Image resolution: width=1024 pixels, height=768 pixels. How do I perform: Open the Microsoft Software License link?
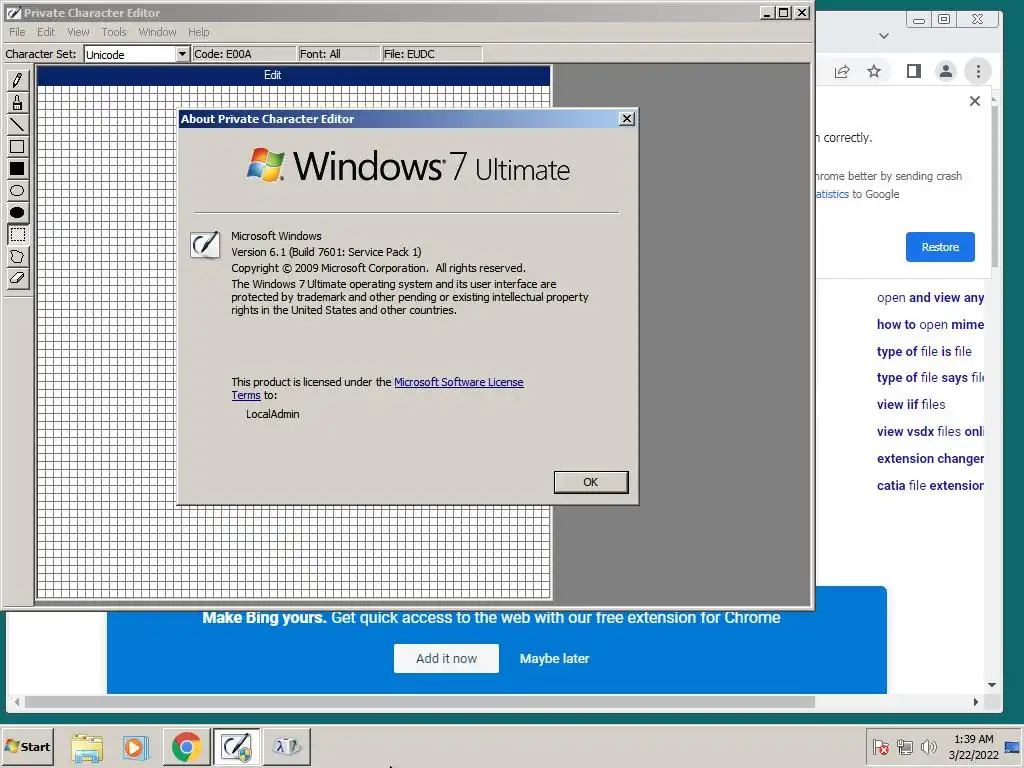[458, 382]
